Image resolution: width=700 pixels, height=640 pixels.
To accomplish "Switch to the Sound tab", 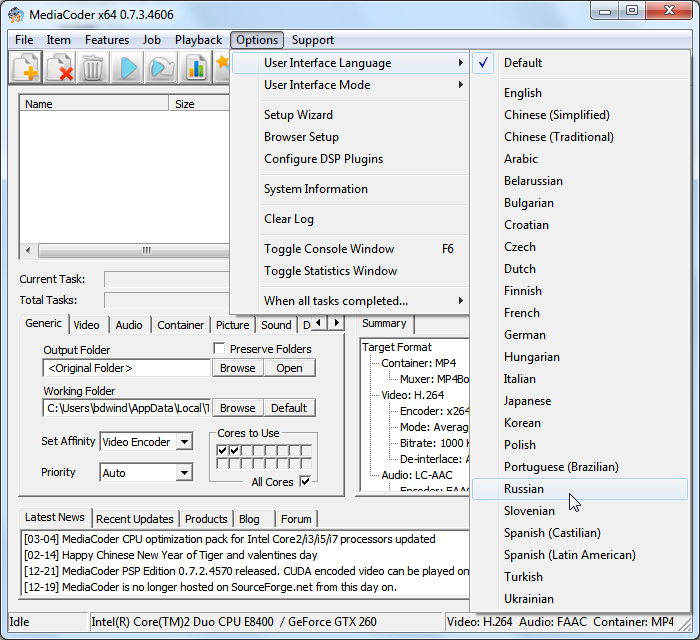I will [276, 325].
